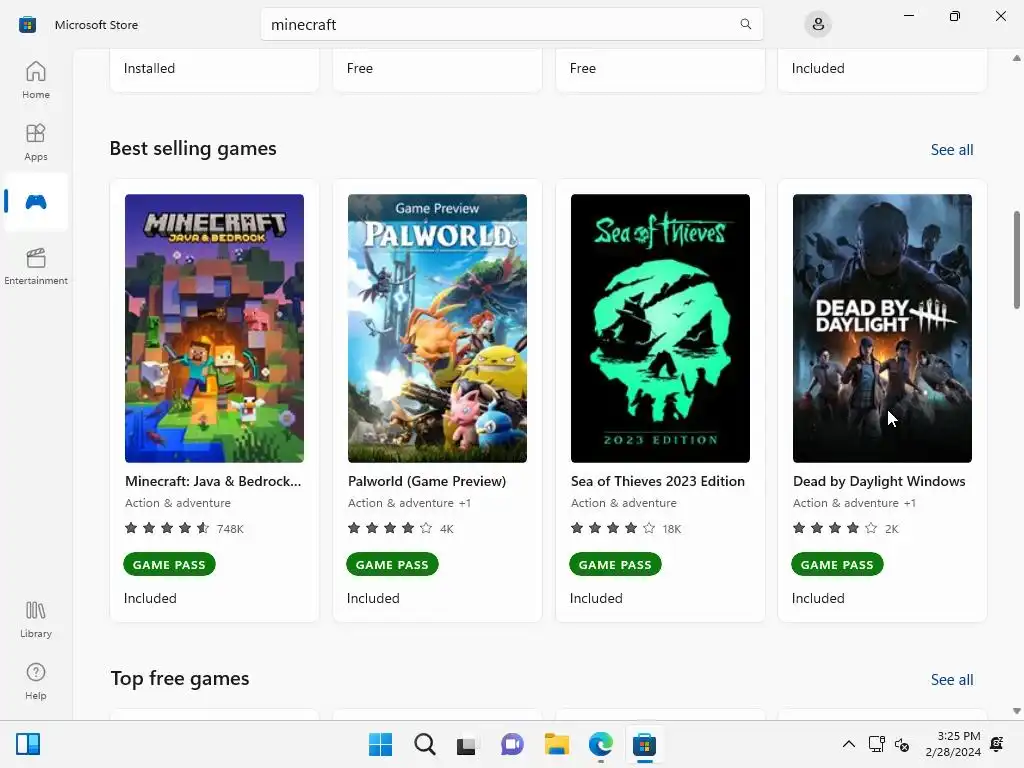Screen dimensions: 1024x768
Task: Click the 4K star rating for Palworld
Action: (x=400, y=528)
